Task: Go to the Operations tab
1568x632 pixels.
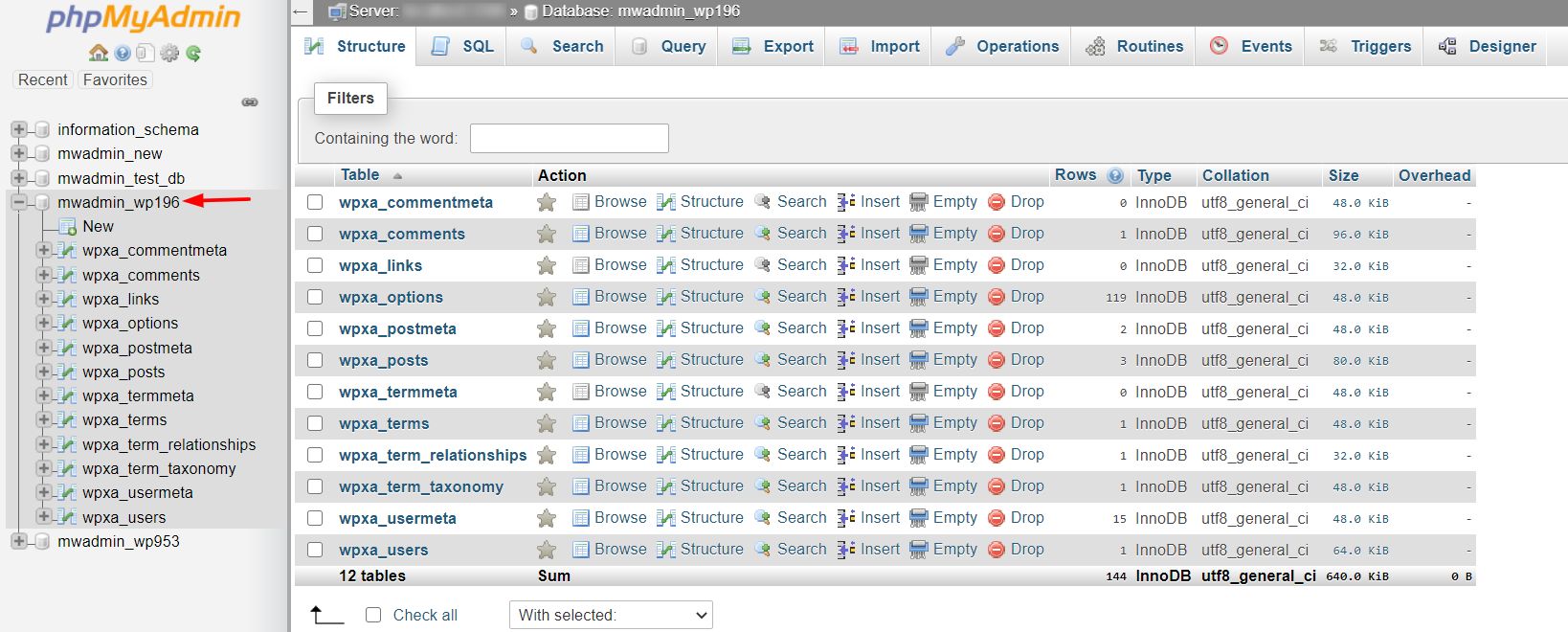Action: tap(1001, 46)
